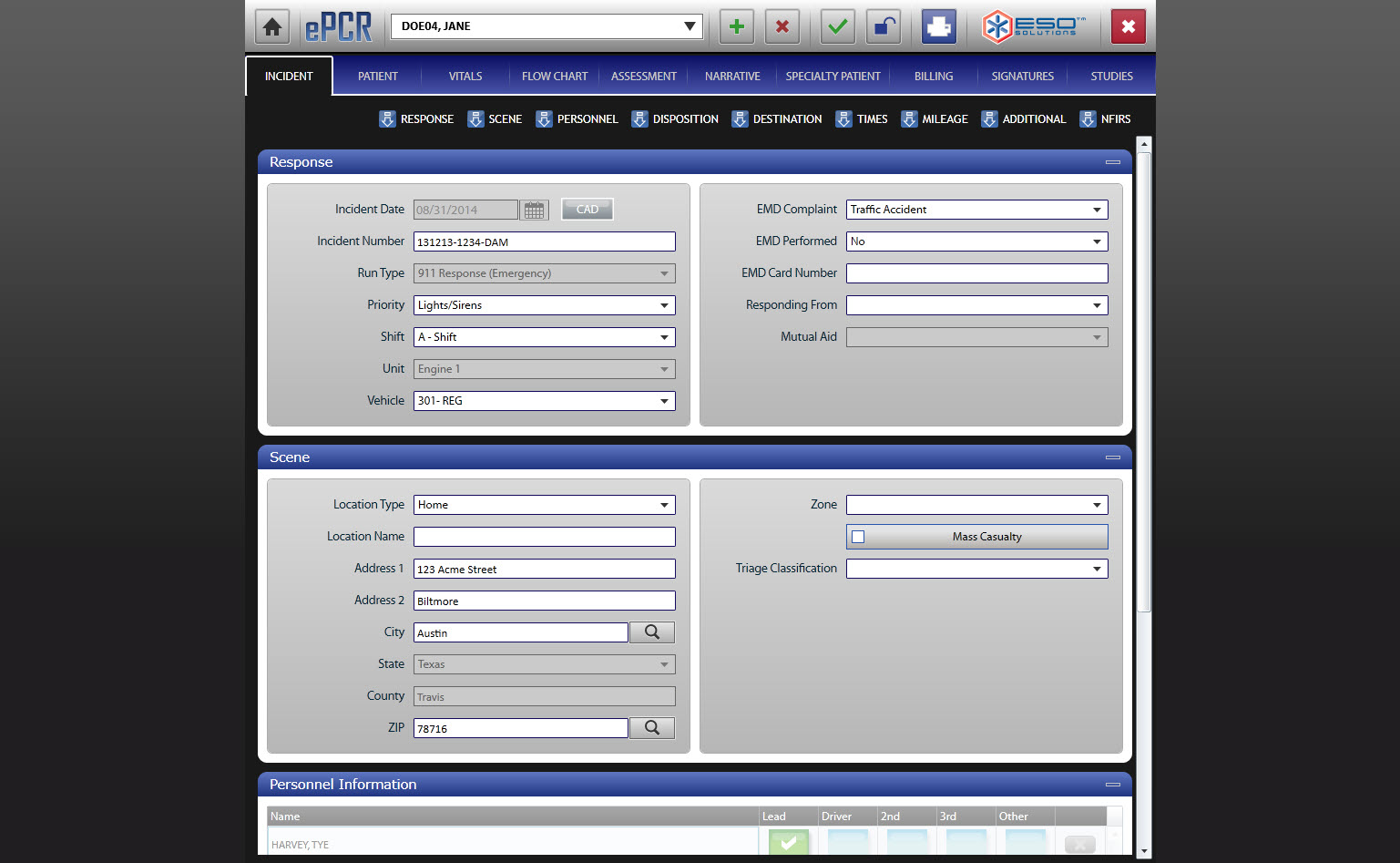The image size is (1400, 863).
Task: Click the Incident Number field
Action: point(545,241)
